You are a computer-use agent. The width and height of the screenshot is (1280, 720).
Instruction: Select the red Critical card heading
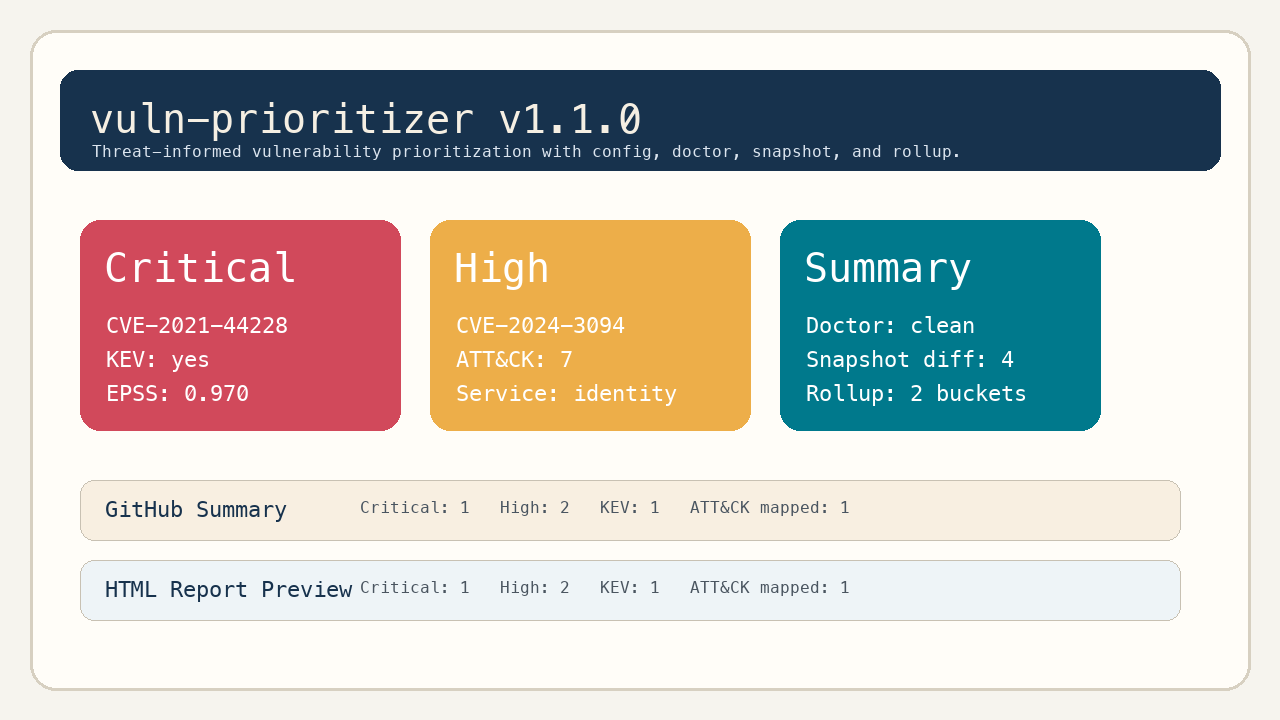click(201, 268)
